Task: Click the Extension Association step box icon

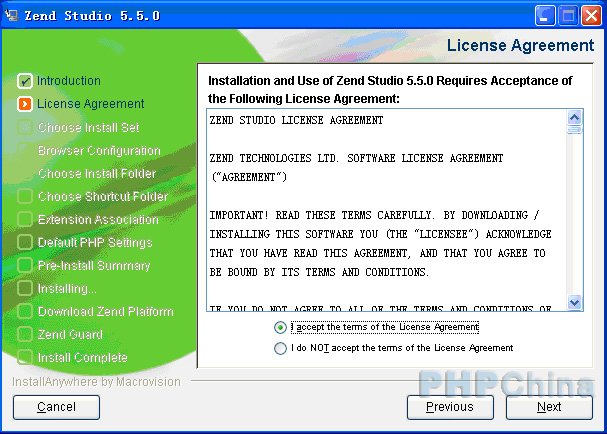Action: tap(25, 219)
